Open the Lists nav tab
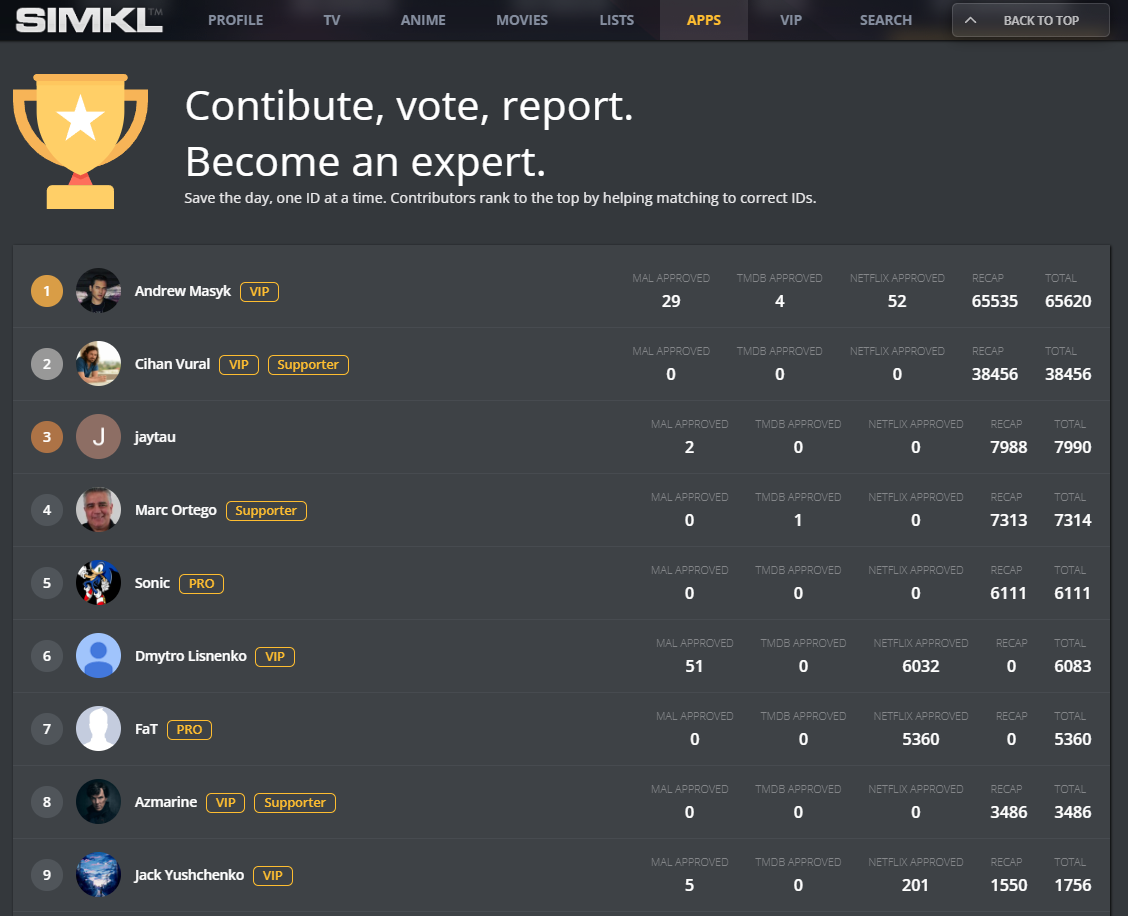The width and height of the screenshot is (1128, 916). [616, 20]
